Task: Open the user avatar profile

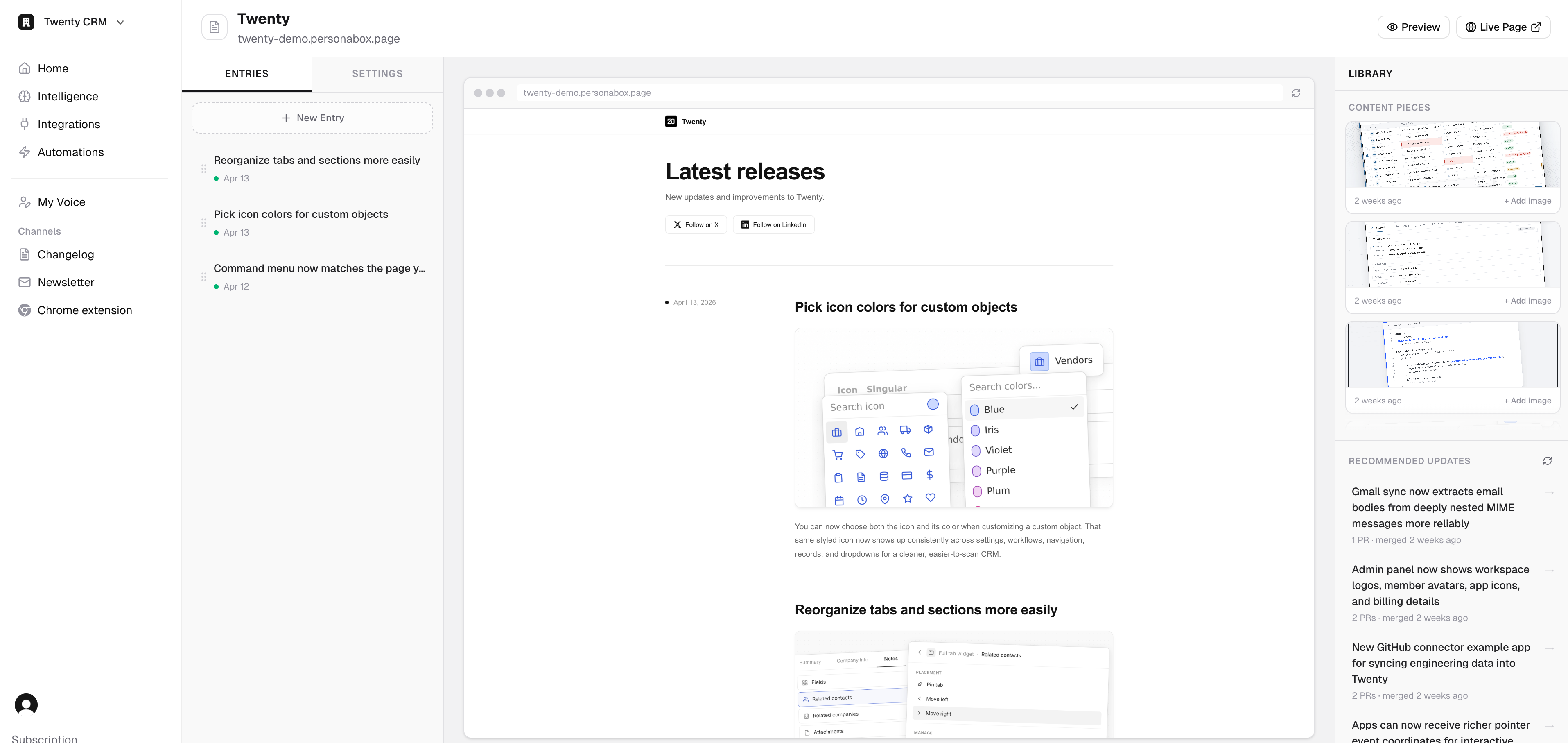Action: tap(26, 704)
